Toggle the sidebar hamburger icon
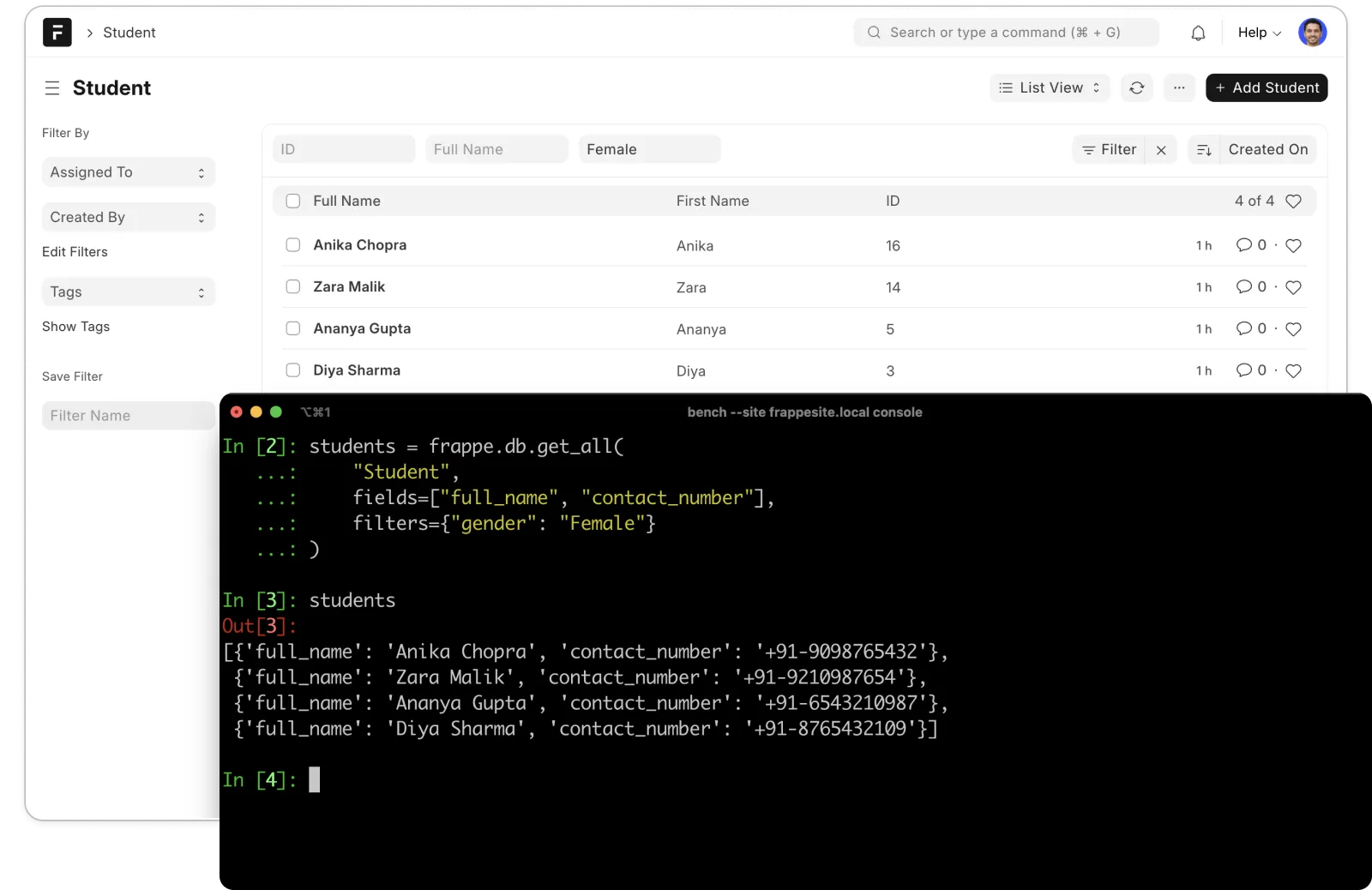Viewport: 1372px width, 890px height. 52,87
